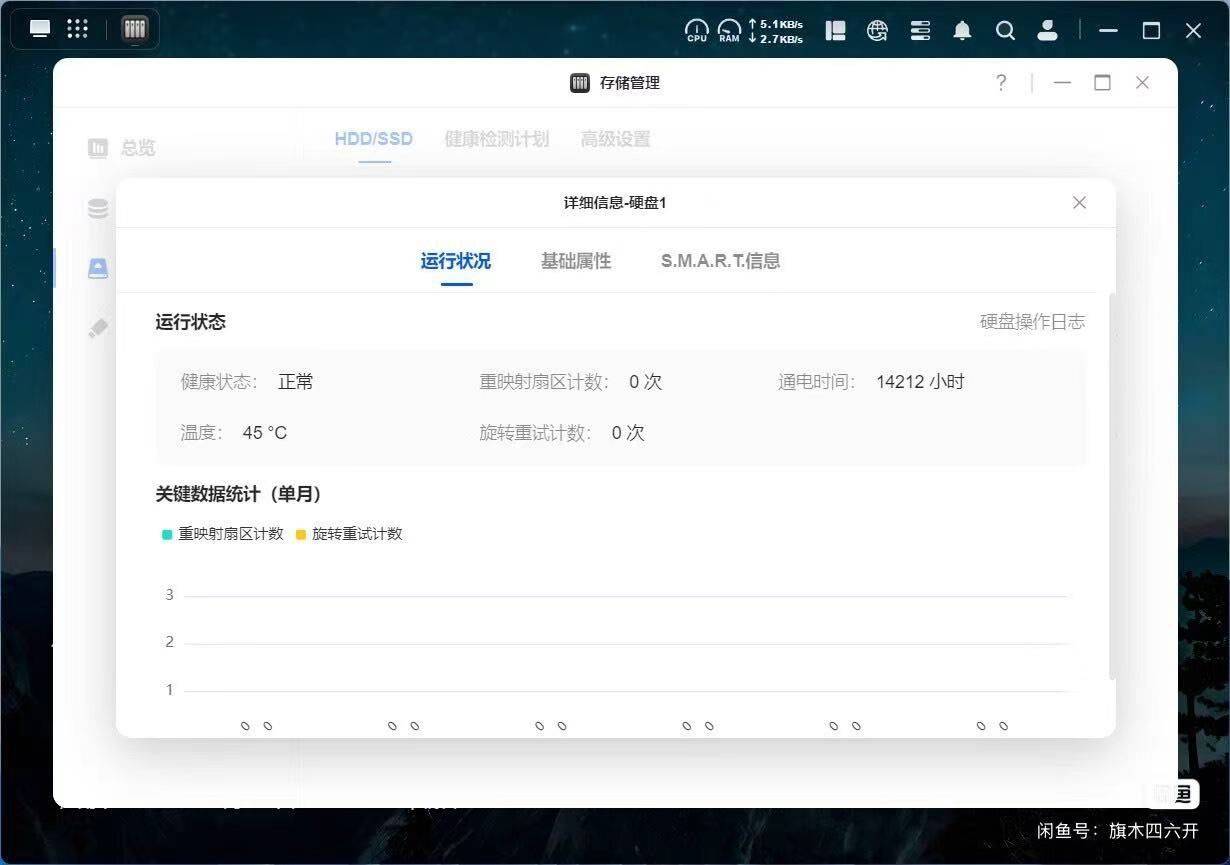
Task: Open the notifications bell
Action: [961, 31]
